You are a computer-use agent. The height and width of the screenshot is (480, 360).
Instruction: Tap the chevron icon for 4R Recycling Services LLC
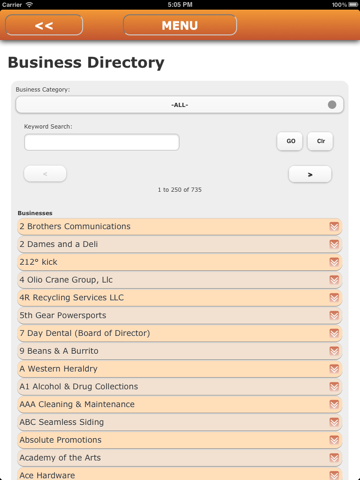point(334,298)
